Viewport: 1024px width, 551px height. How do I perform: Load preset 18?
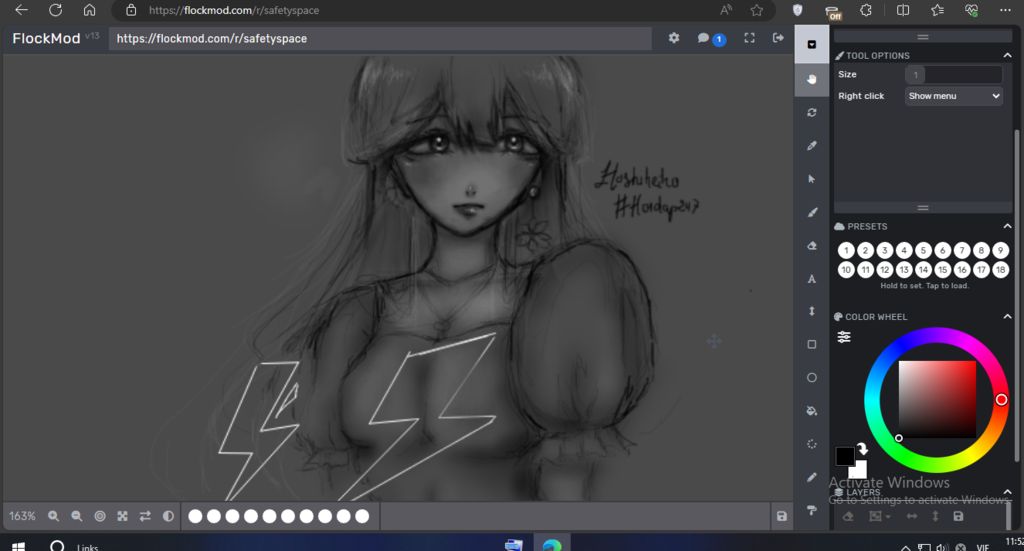[x=1000, y=270]
